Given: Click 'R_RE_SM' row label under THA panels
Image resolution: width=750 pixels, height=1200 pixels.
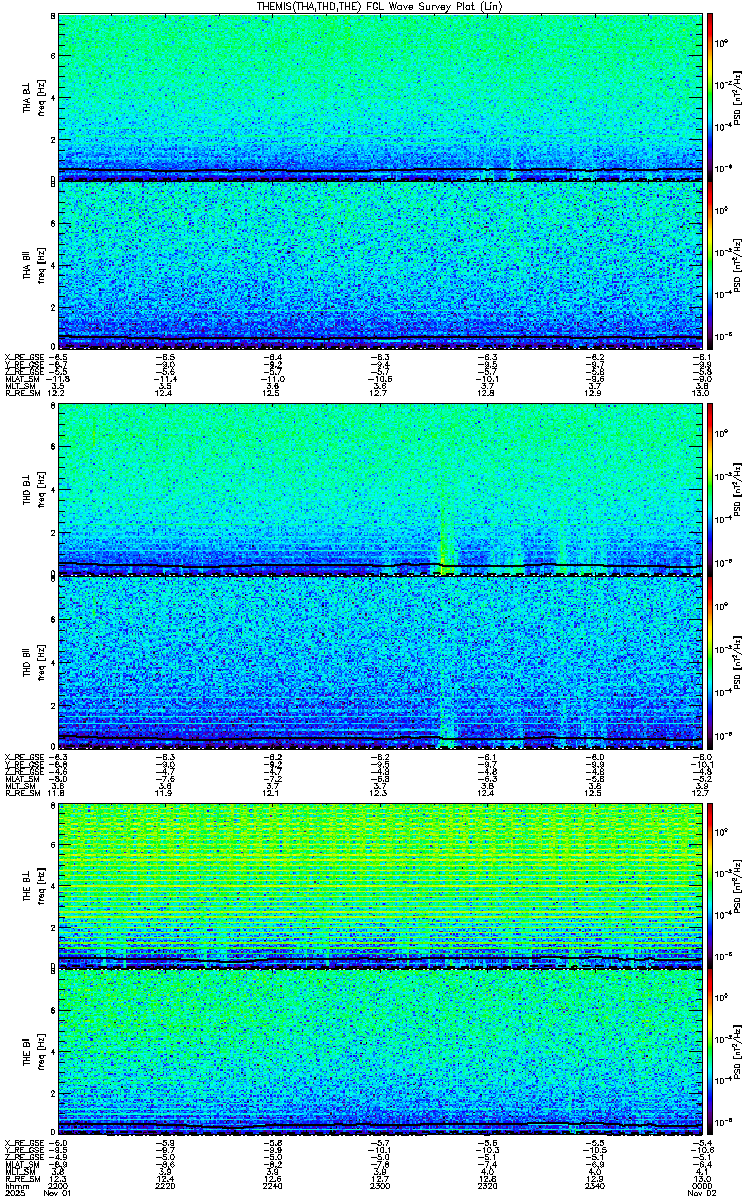Looking at the screenshot, I should [21, 393].
